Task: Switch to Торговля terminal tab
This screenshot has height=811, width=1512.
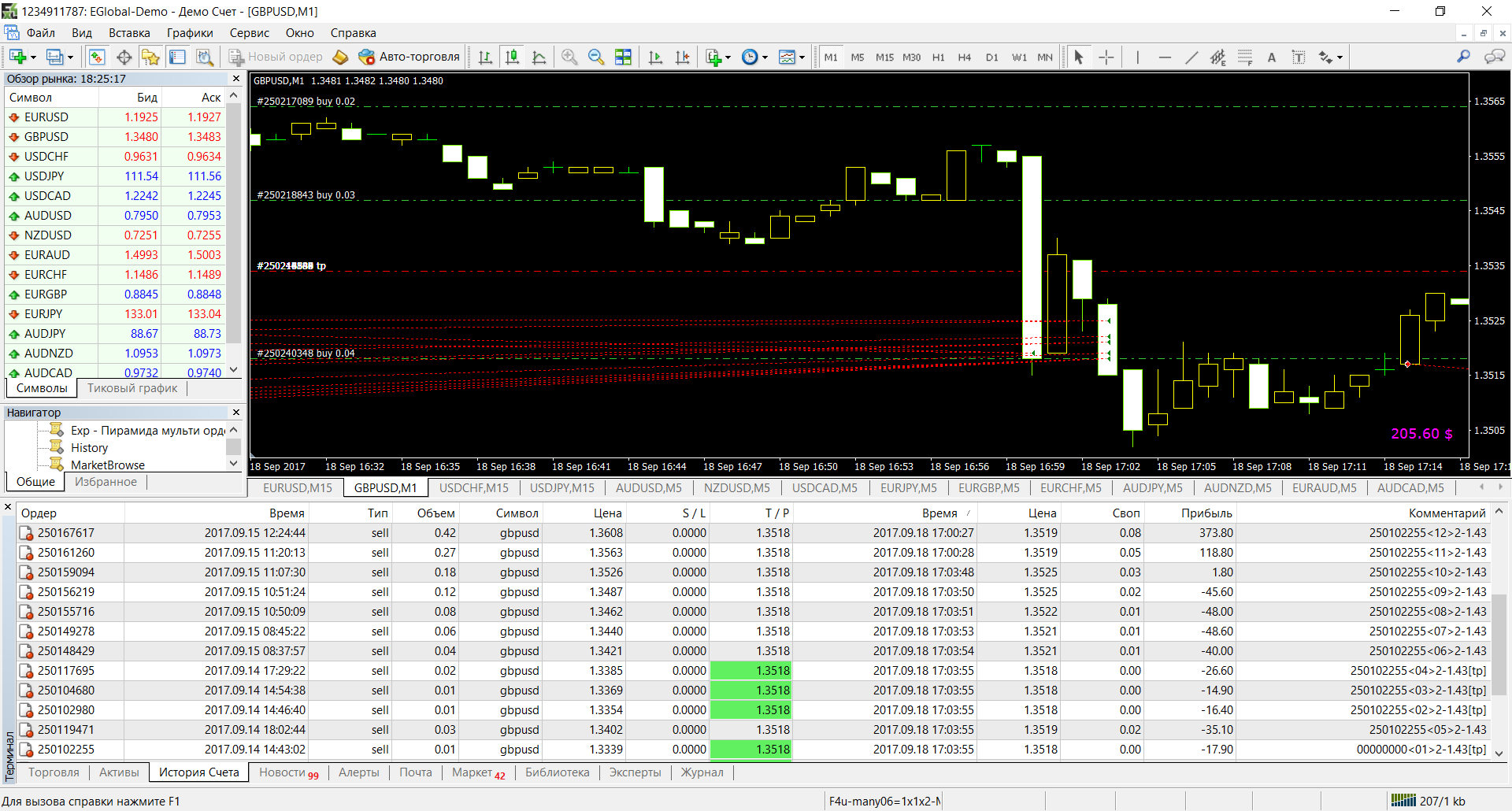Action: pos(54,772)
